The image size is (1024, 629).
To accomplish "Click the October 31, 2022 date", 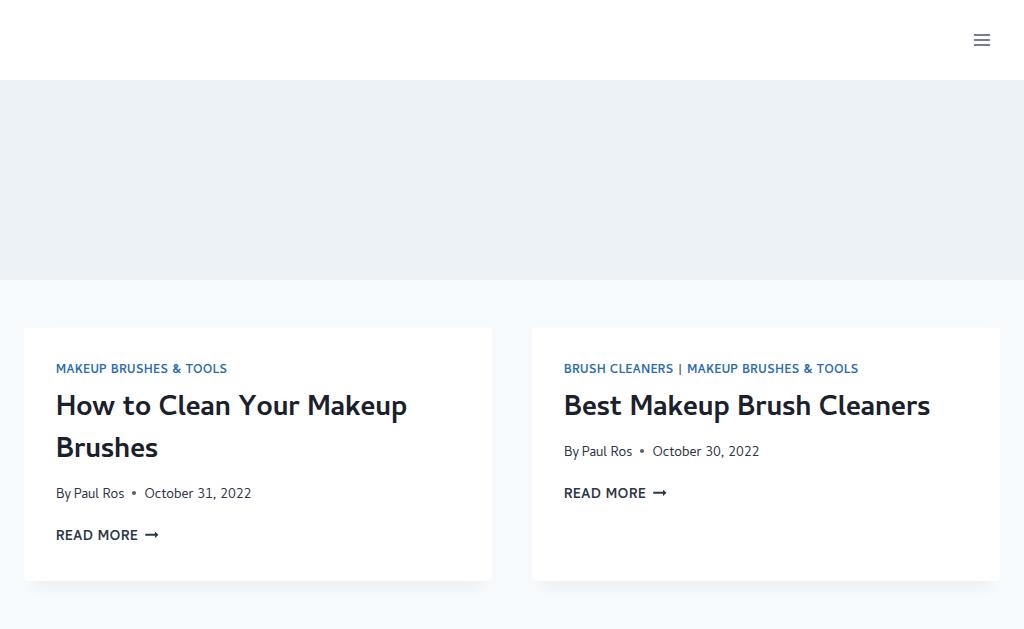I will point(198,493).
